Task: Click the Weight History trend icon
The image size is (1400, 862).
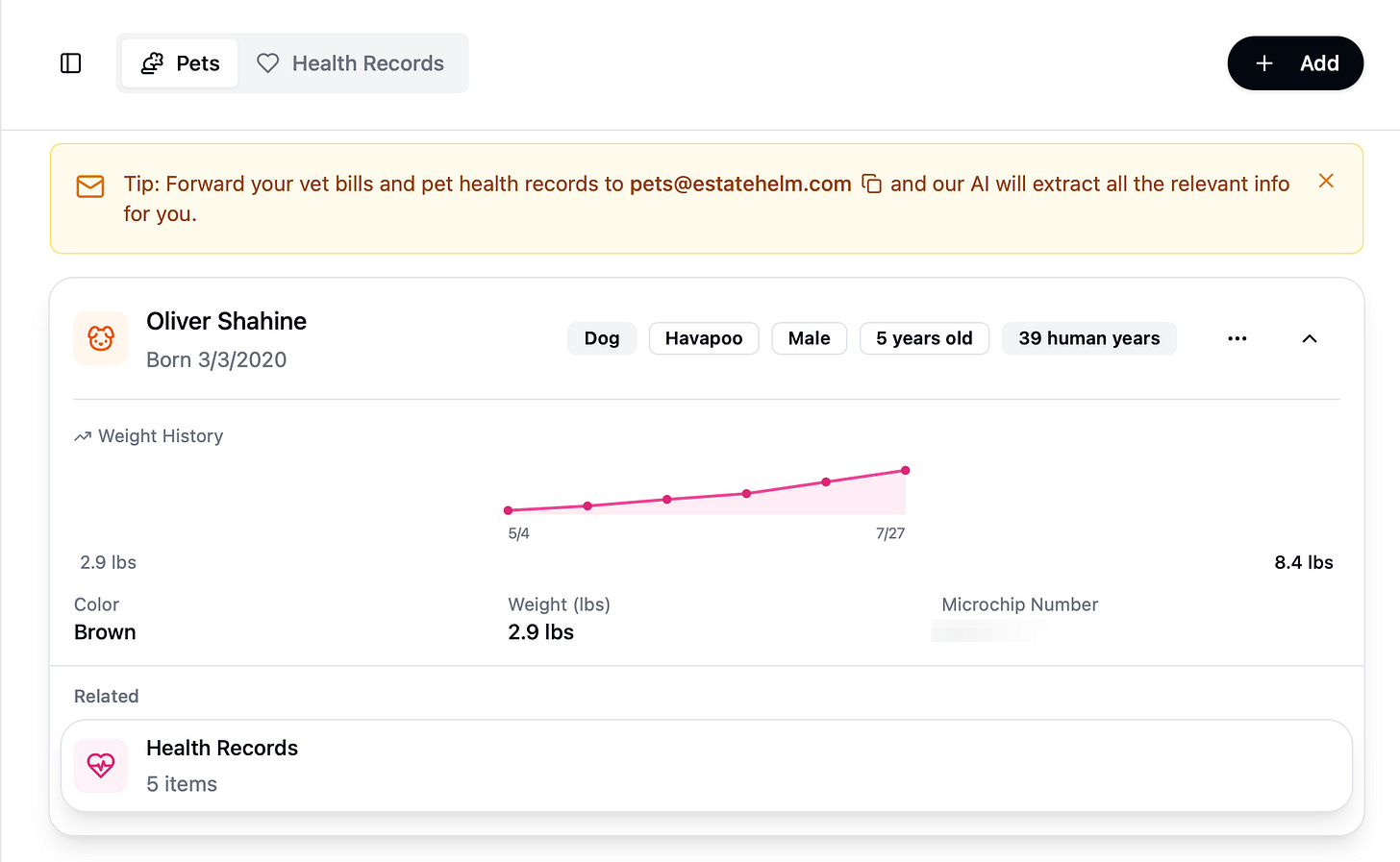Action: coord(83,436)
